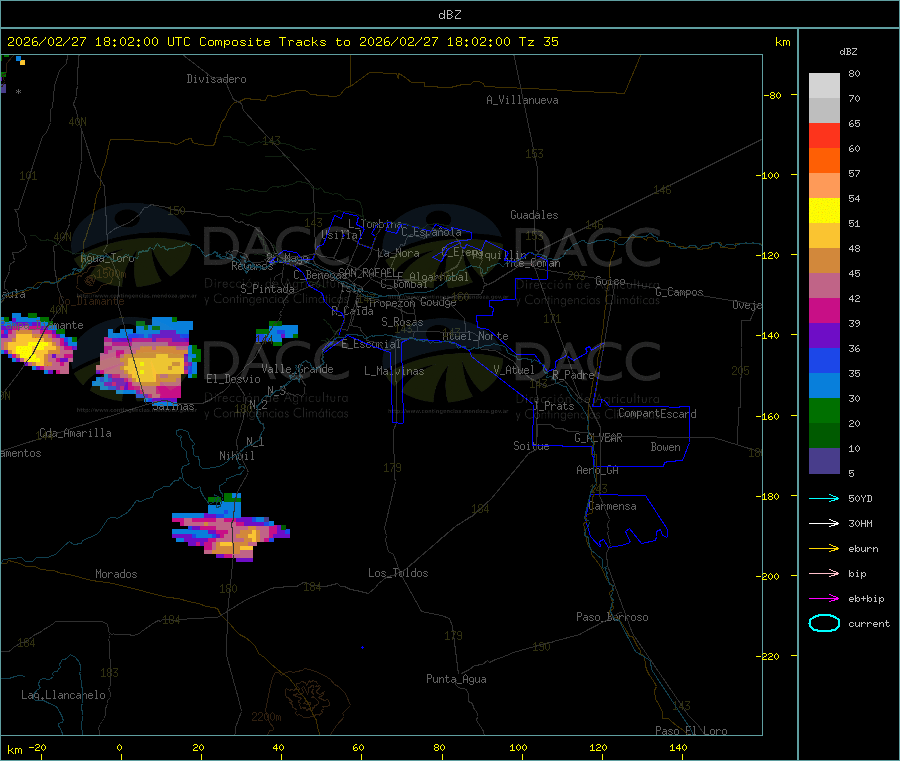
Task: Click the pink bip arrow in legend
Action: coord(824,573)
